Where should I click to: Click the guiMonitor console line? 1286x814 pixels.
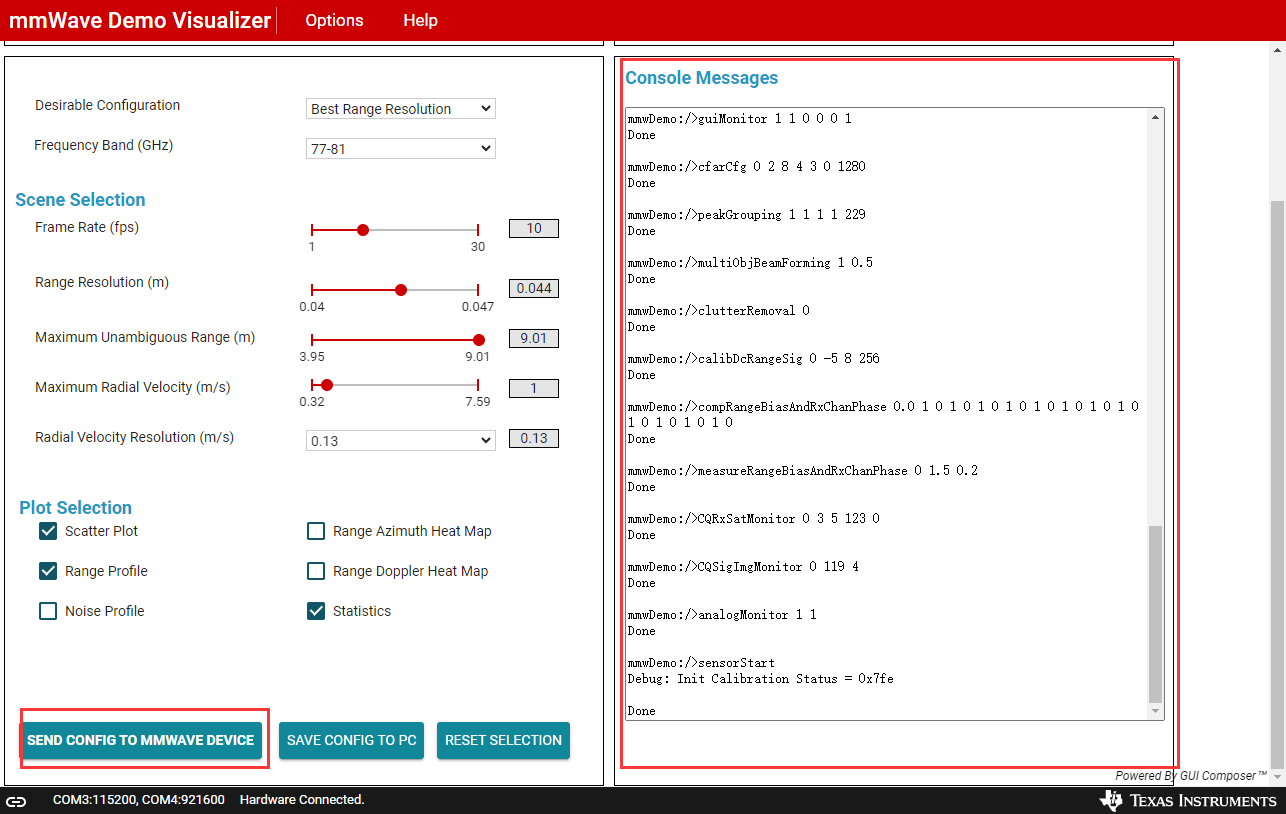[x=739, y=119]
